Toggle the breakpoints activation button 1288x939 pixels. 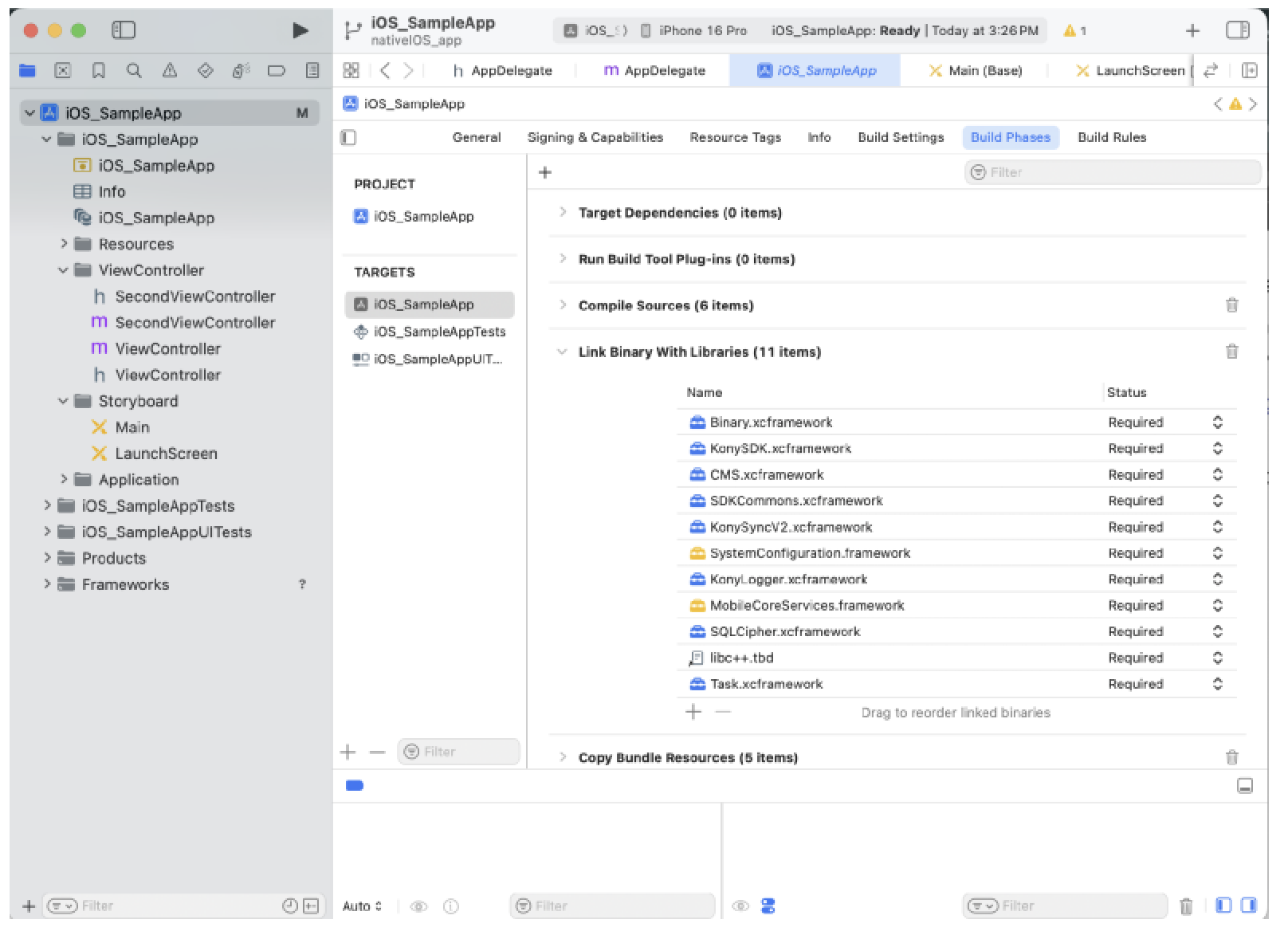coord(355,786)
